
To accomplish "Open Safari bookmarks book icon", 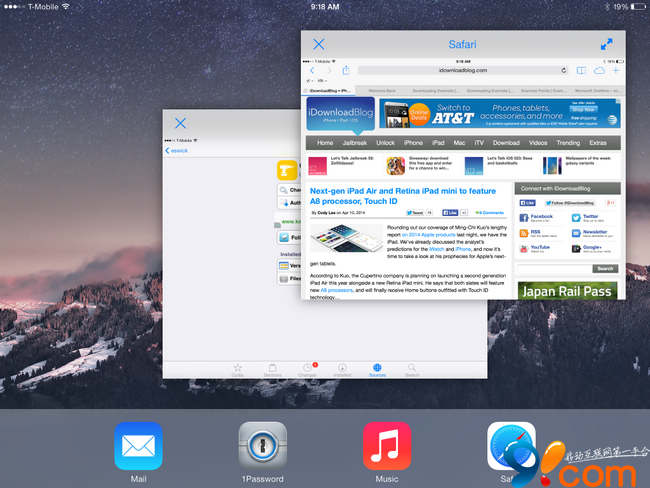I will click(x=580, y=70).
